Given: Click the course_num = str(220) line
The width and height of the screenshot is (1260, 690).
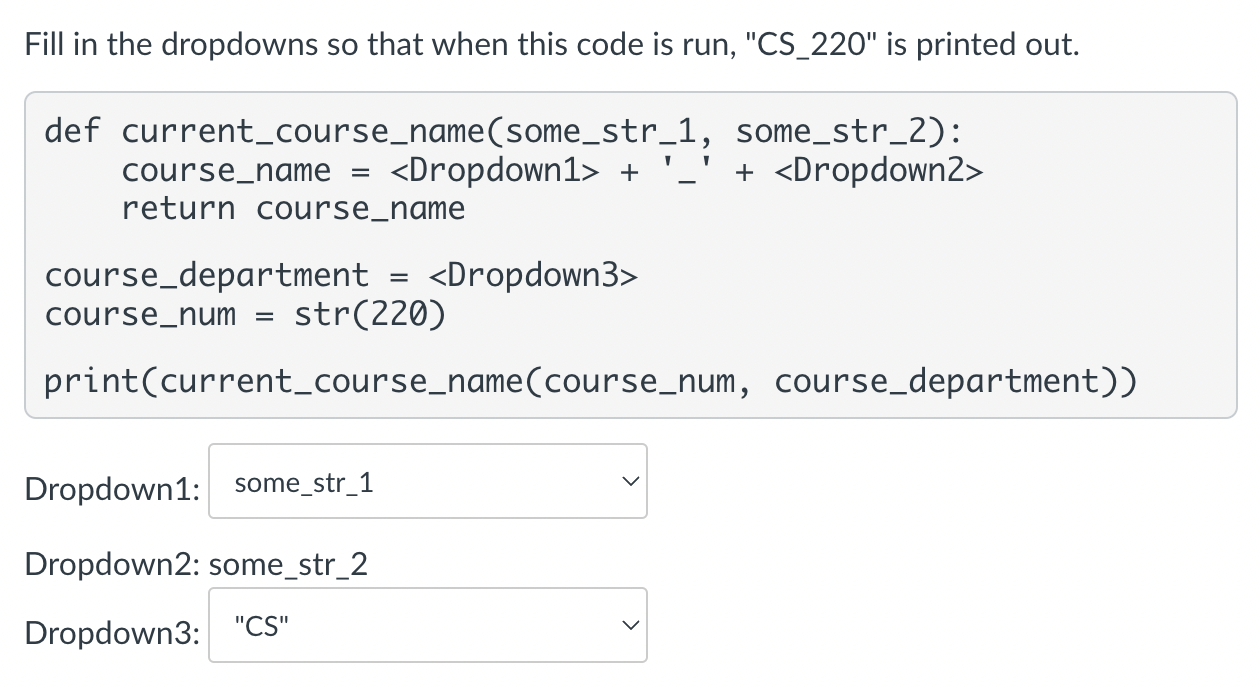Looking at the screenshot, I should (x=245, y=313).
